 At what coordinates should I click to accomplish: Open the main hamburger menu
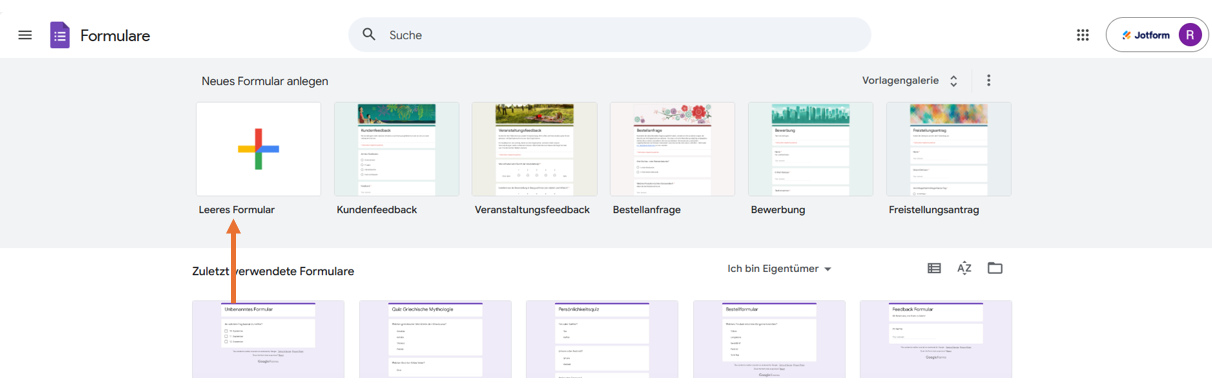pos(25,35)
